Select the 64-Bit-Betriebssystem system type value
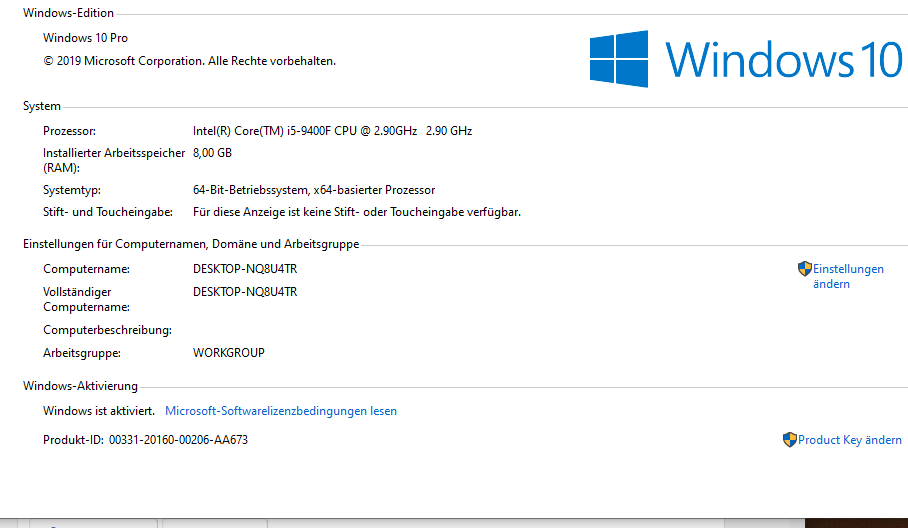This screenshot has height=528, width=908. coord(314,190)
